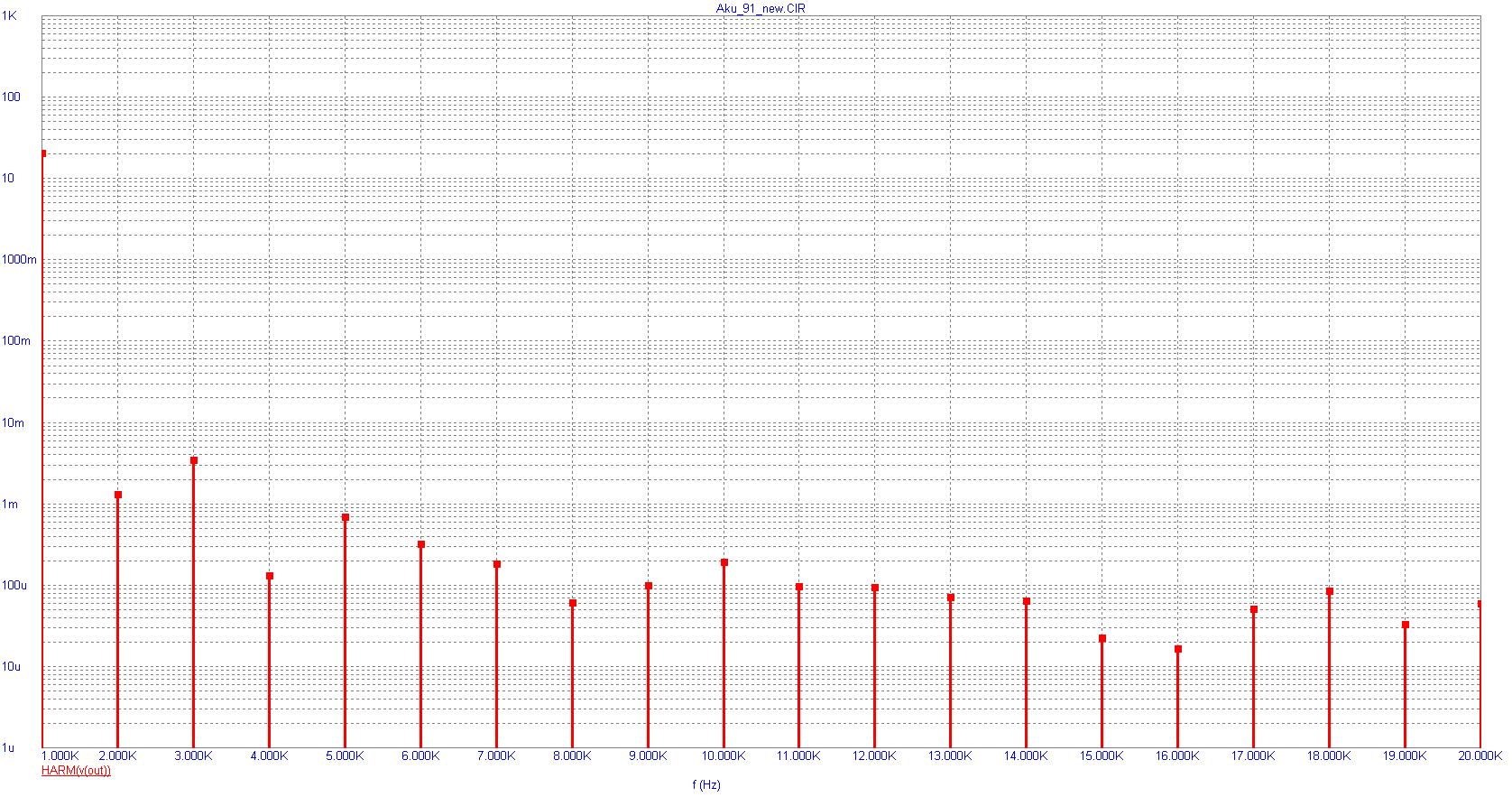Click the HARM(v(out)) legend label

click(x=76, y=771)
